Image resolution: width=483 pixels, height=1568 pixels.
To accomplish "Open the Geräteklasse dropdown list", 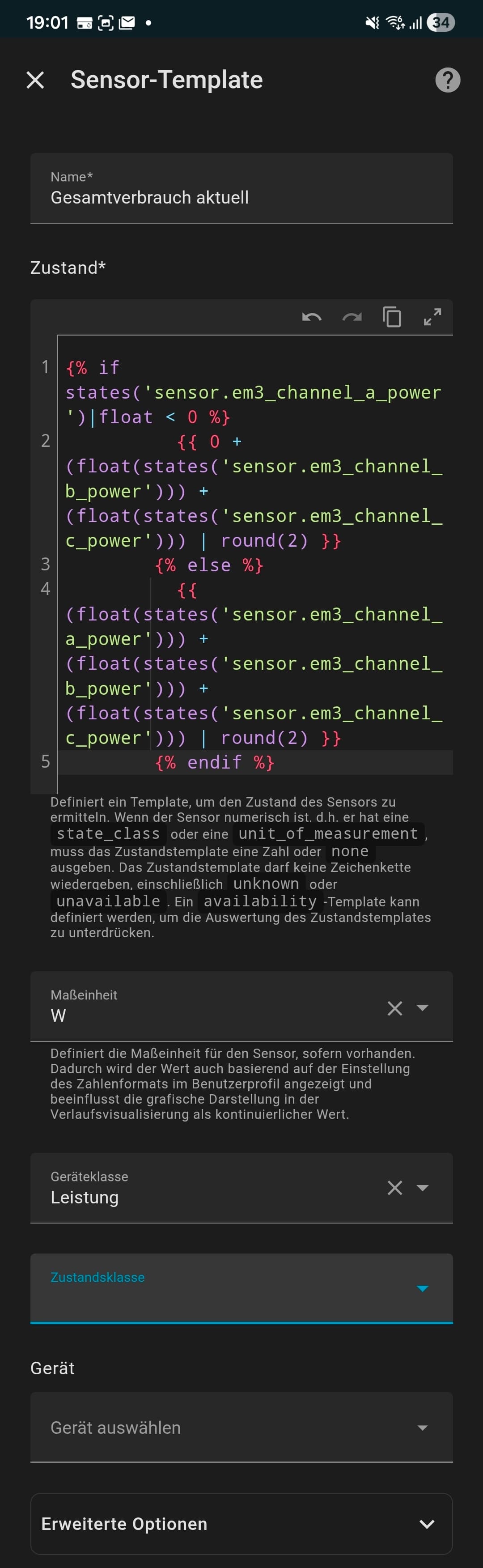I will tap(423, 1188).
